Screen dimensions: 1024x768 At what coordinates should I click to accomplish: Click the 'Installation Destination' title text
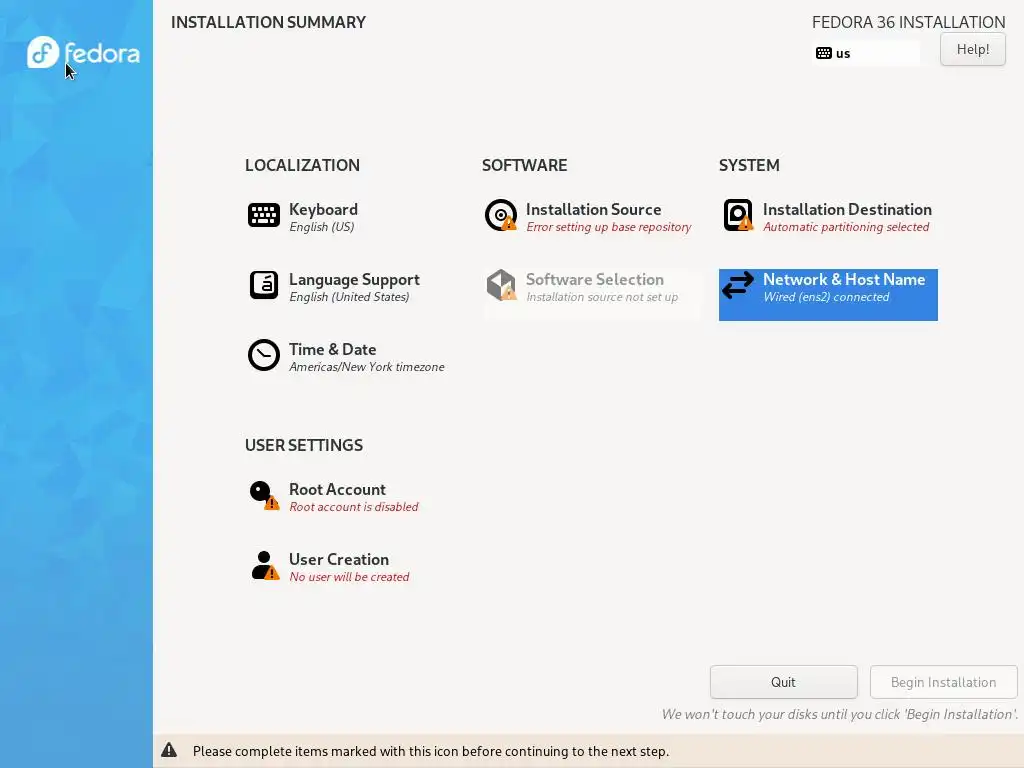tap(847, 210)
